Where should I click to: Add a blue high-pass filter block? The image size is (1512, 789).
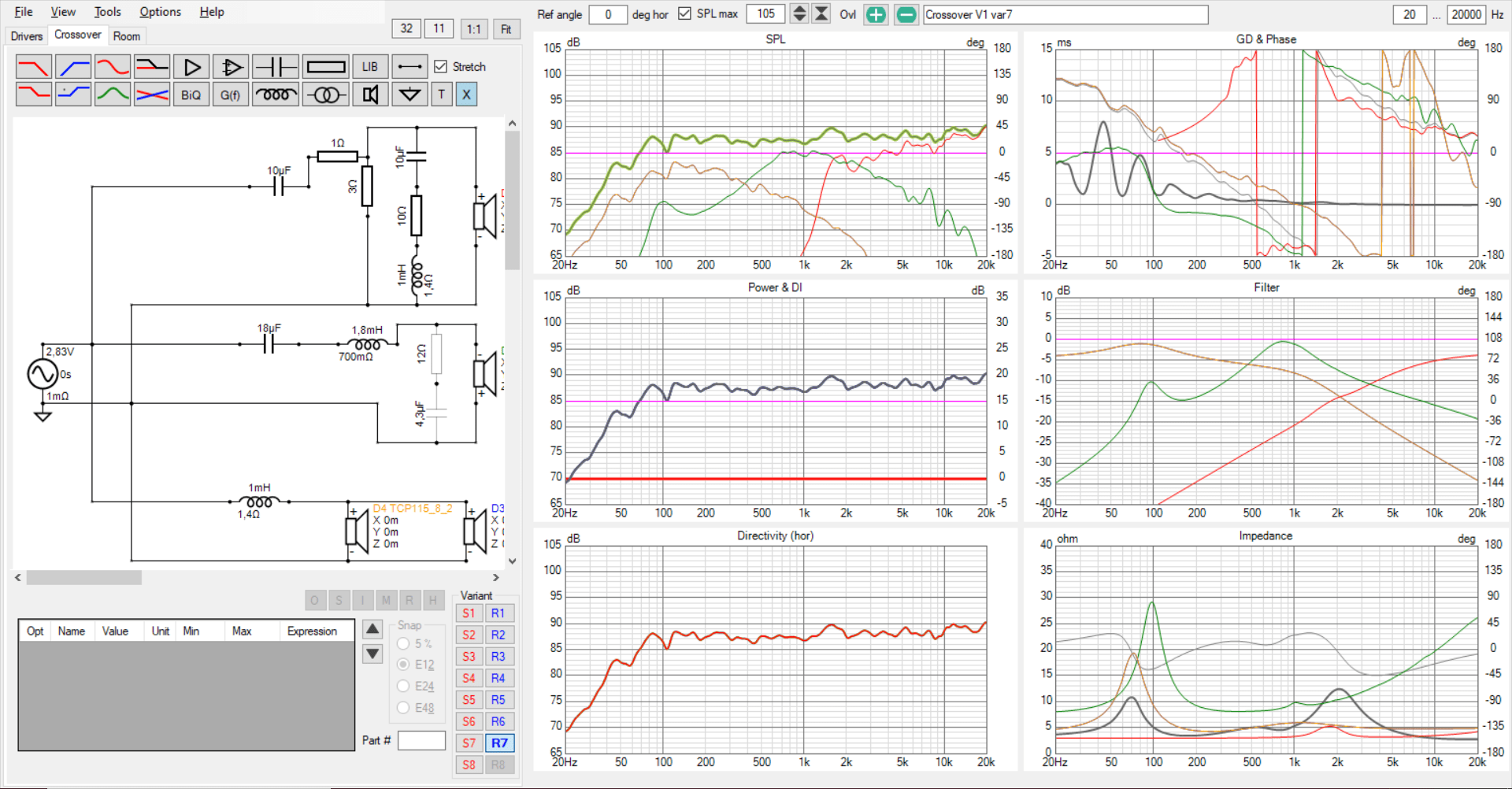click(73, 67)
